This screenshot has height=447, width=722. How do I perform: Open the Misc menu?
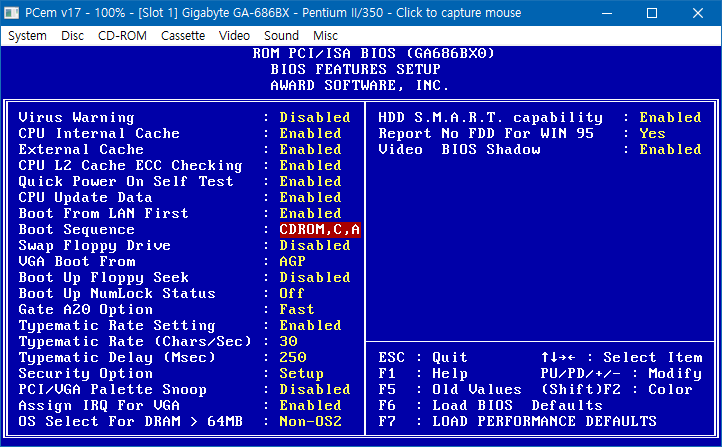click(325, 35)
